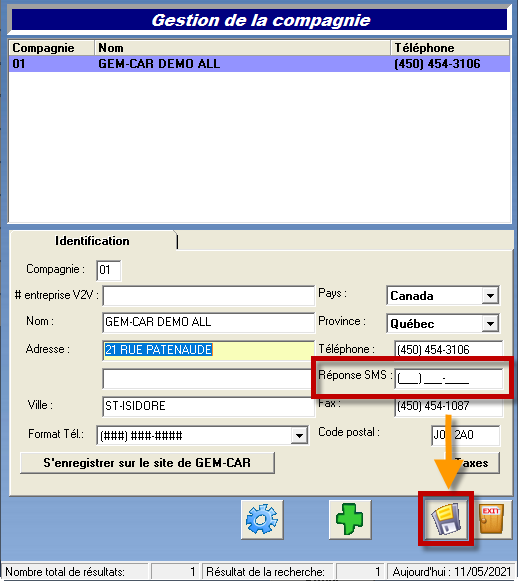Open the Format Tél. dropdown
The width and height of the screenshot is (518, 581).
coord(299,435)
